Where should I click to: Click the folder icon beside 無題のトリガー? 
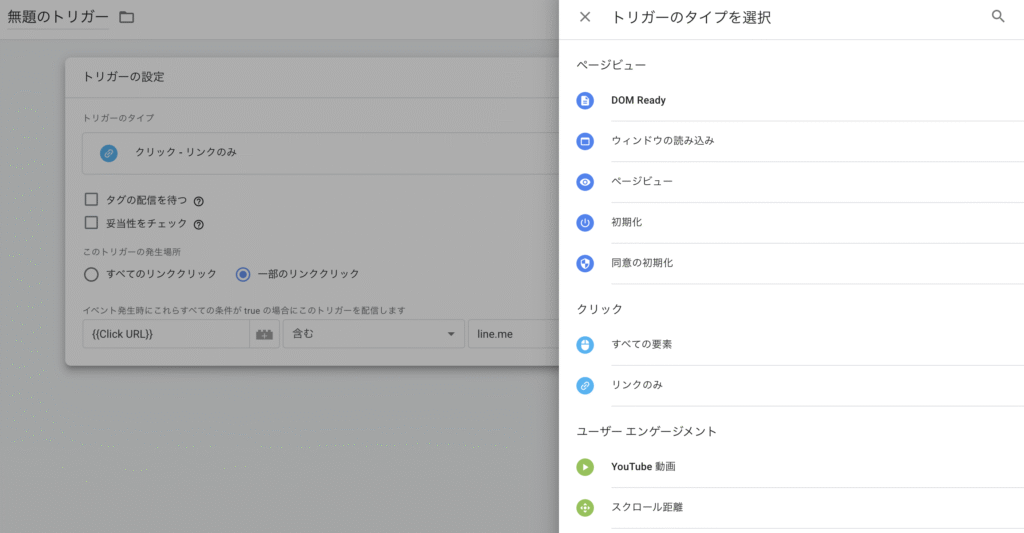[126, 17]
